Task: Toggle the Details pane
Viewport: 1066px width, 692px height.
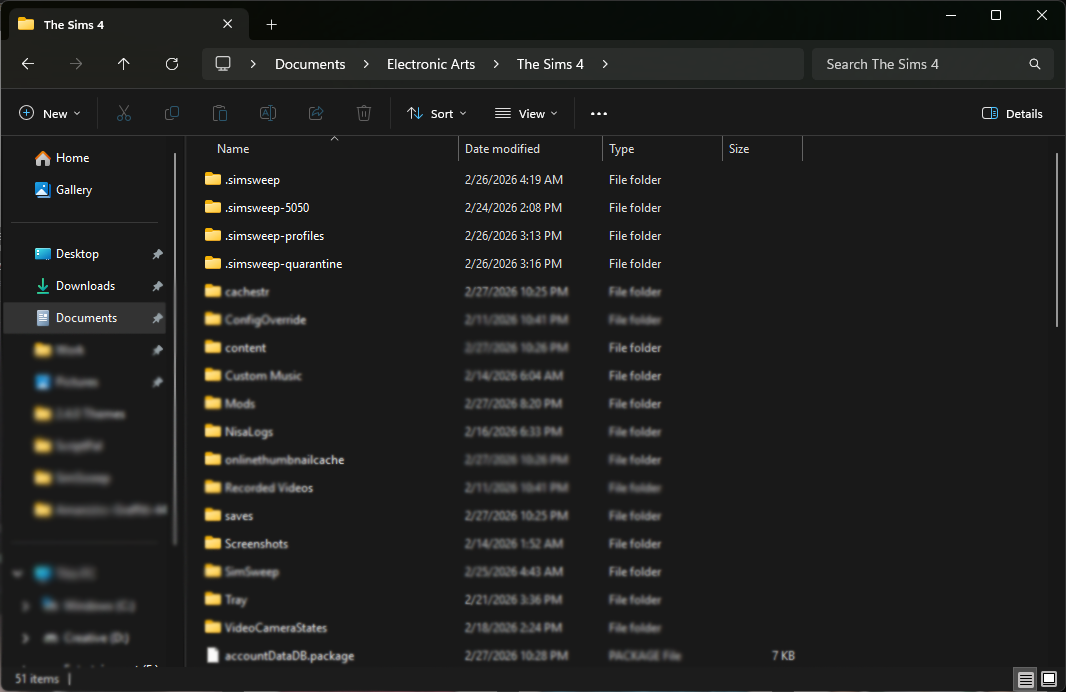Action: [x=1012, y=114]
